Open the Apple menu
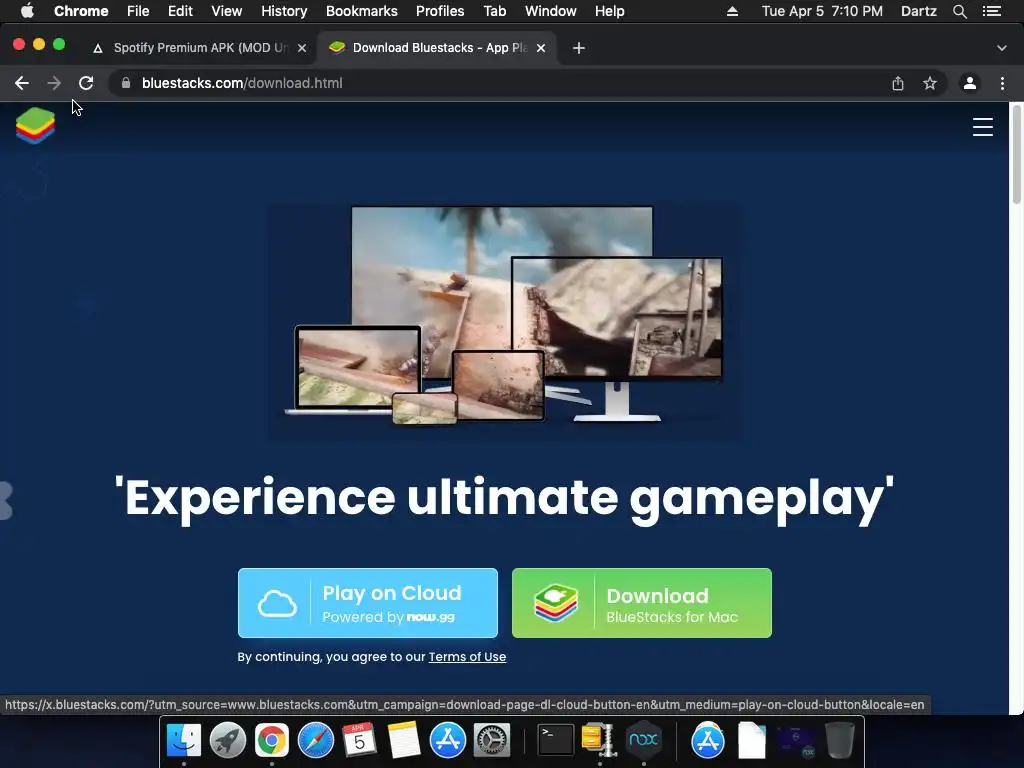Viewport: 1024px width, 768px height. (x=27, y=11)
